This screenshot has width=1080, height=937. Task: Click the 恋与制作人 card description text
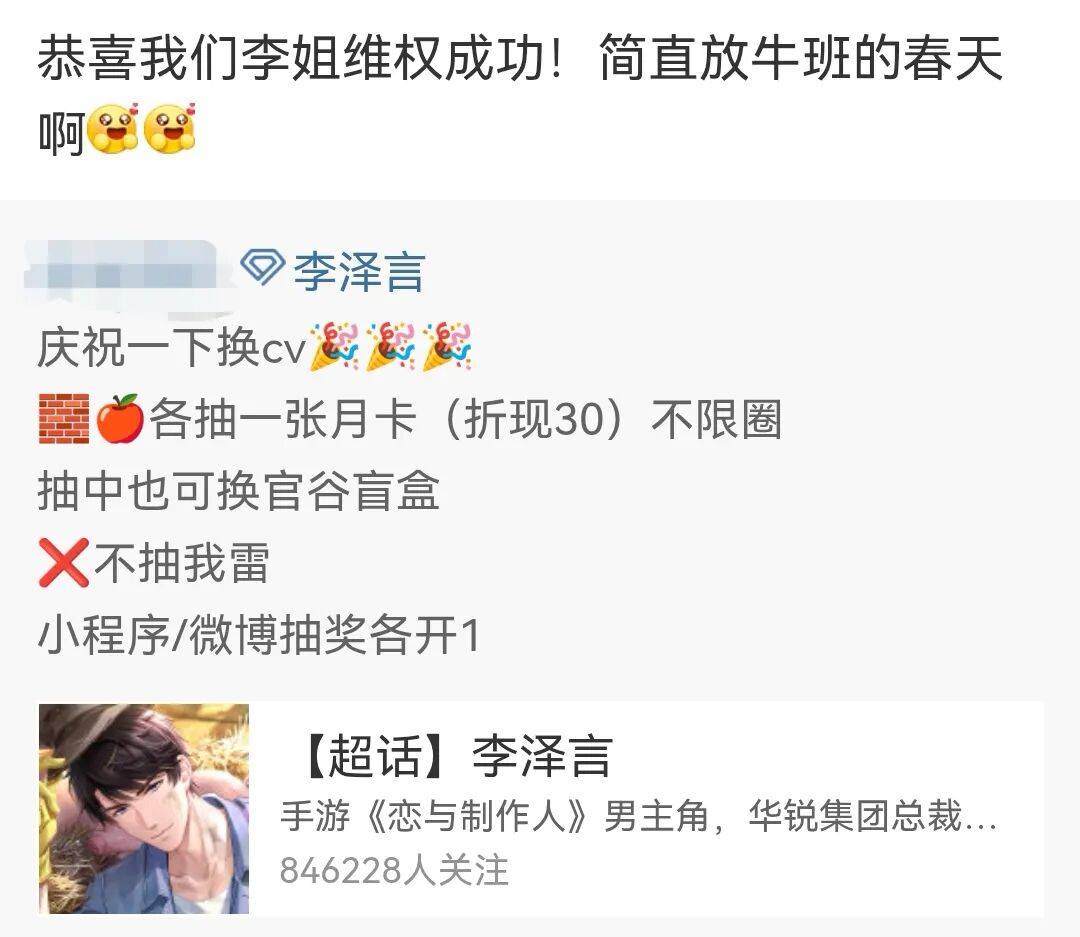638,816
